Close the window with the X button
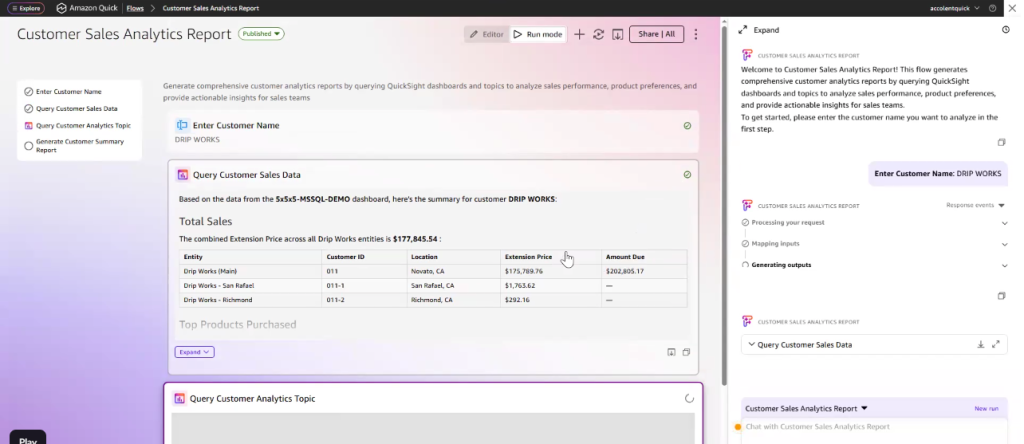The image size is (1024, 444). [x=1012, y=8]
